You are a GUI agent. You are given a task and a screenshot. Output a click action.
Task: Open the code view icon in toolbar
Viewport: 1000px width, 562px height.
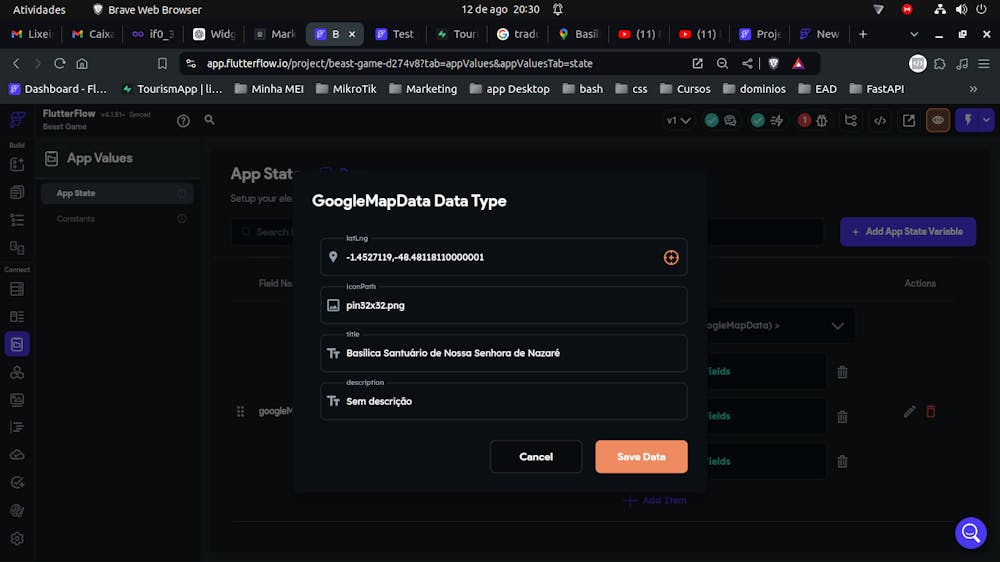[x=880, y=121]
